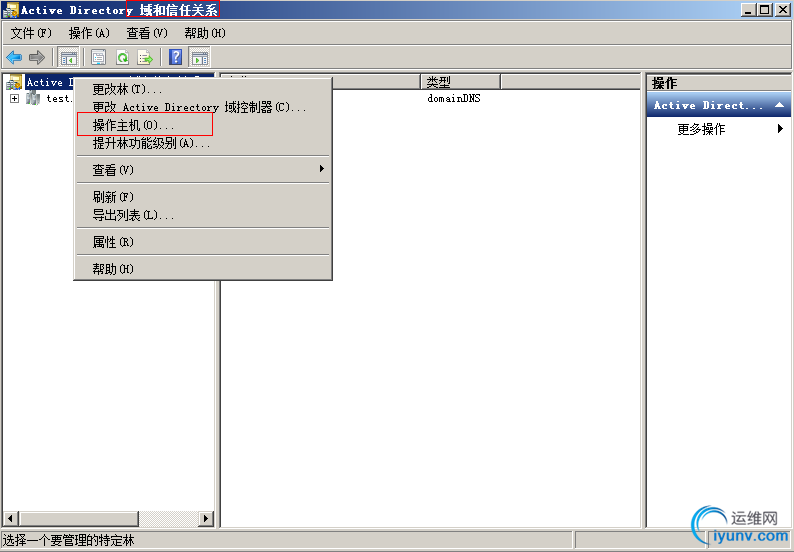The width and height of the screenshot is (794, 552).
Task: Choose 刷新(F) from context menu
Action: tap(203, 196)
